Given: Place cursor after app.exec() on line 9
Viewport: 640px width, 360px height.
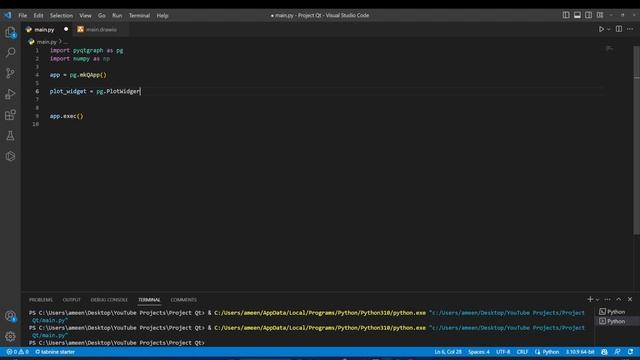Looking at the screenshot, I should click(x=84, y=116).
